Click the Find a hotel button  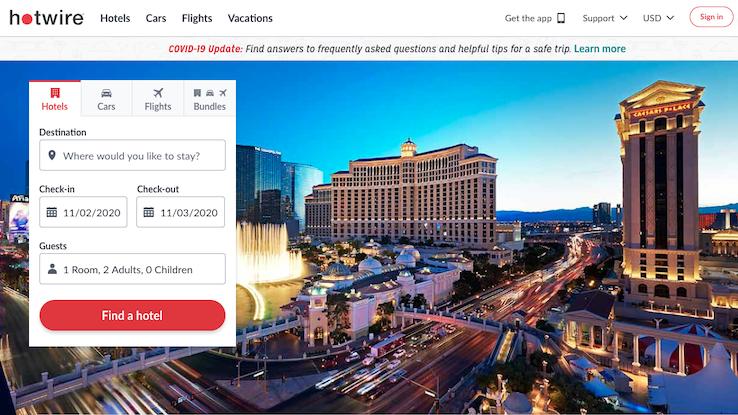(x=132, y=315)
